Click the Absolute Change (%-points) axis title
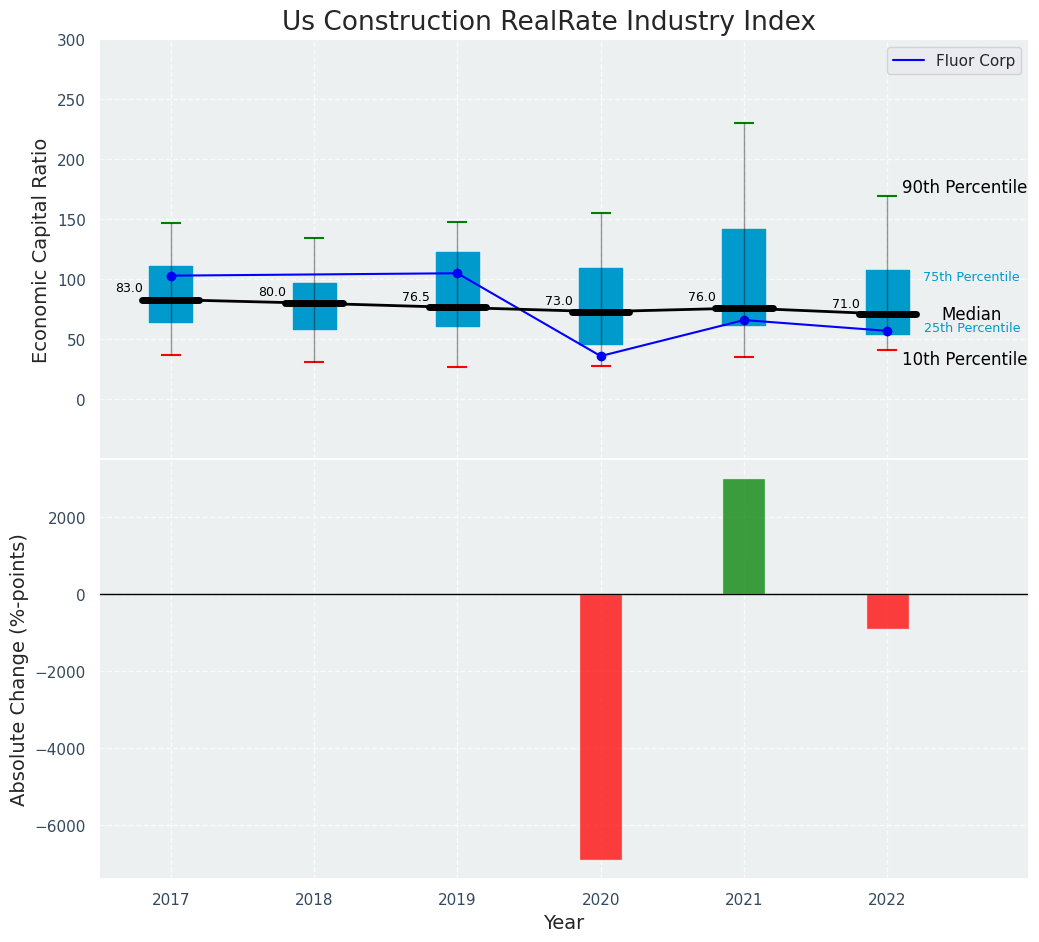1039x942 pixels. 18,670
